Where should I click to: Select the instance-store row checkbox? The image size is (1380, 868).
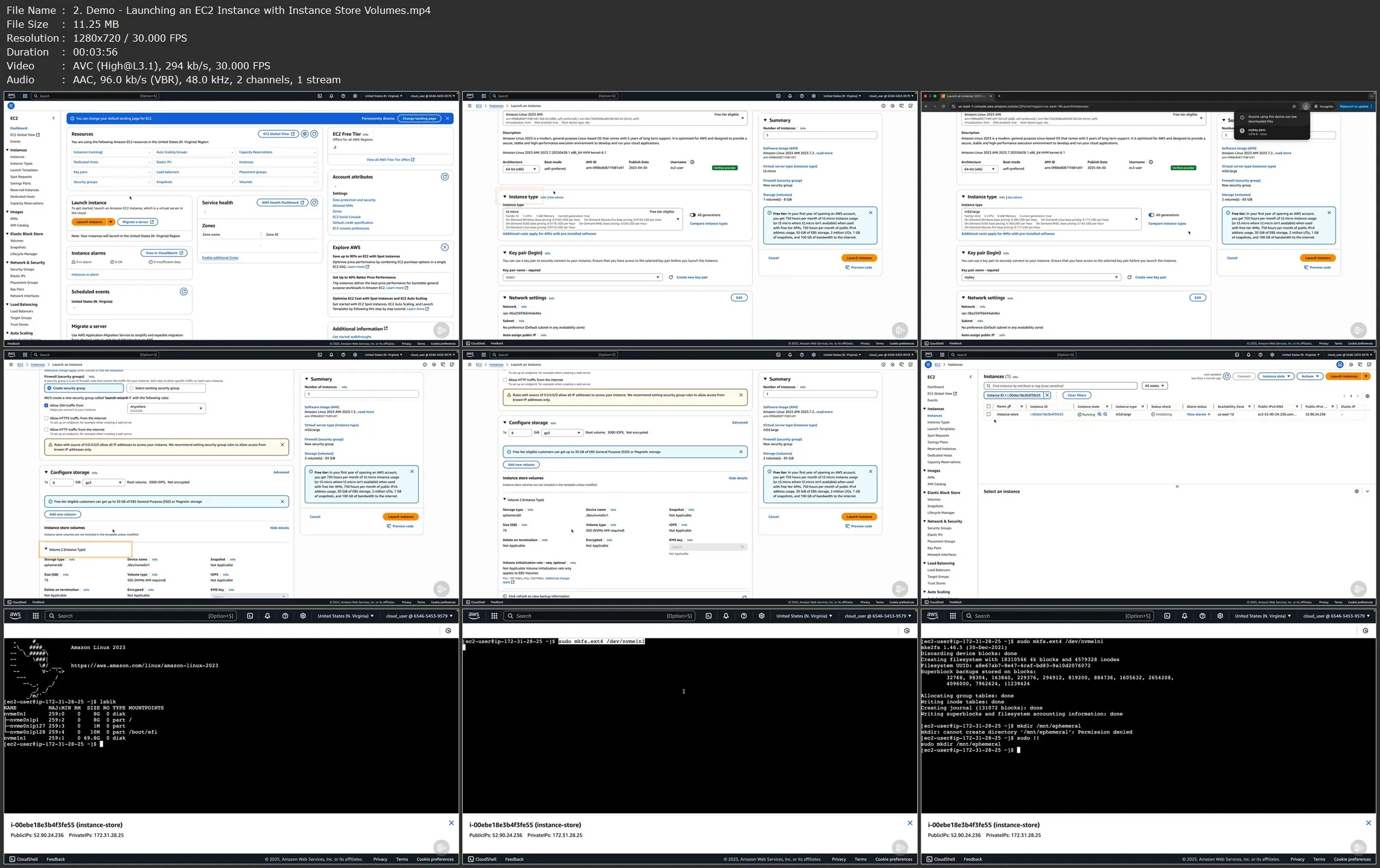tap(988, 414)
